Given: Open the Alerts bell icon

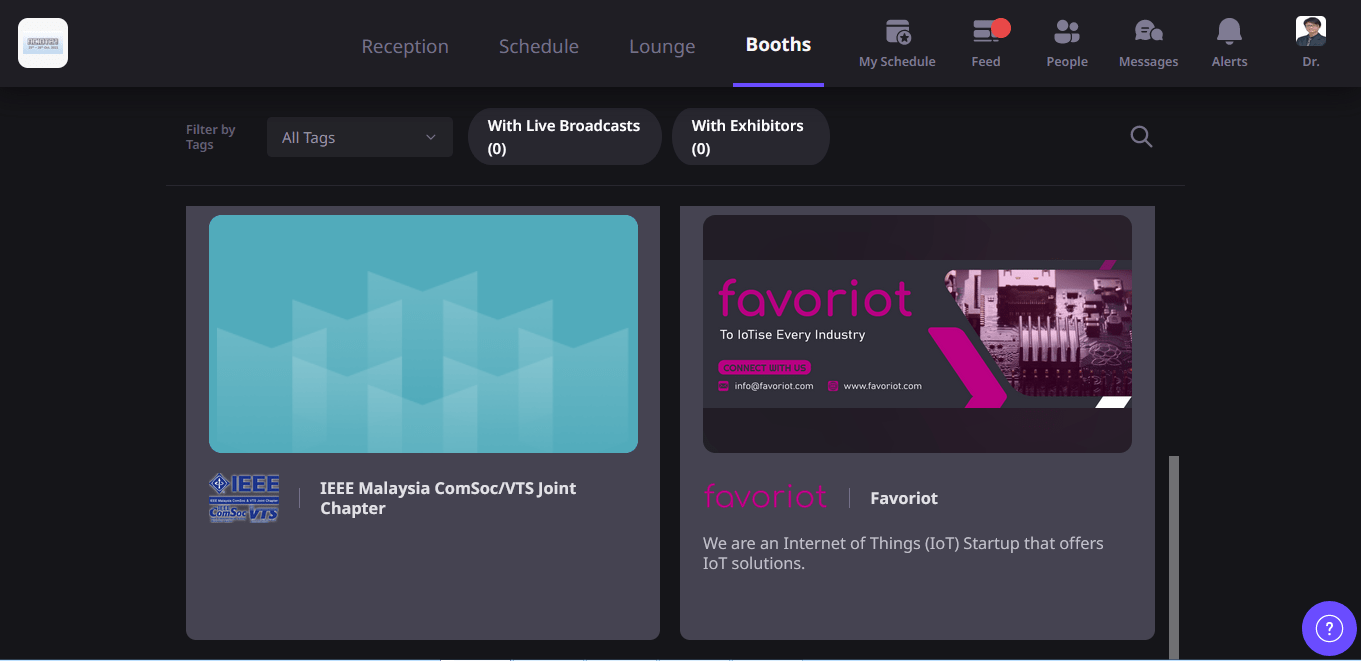Looking at the screenshot, I should coord(1229,32).
